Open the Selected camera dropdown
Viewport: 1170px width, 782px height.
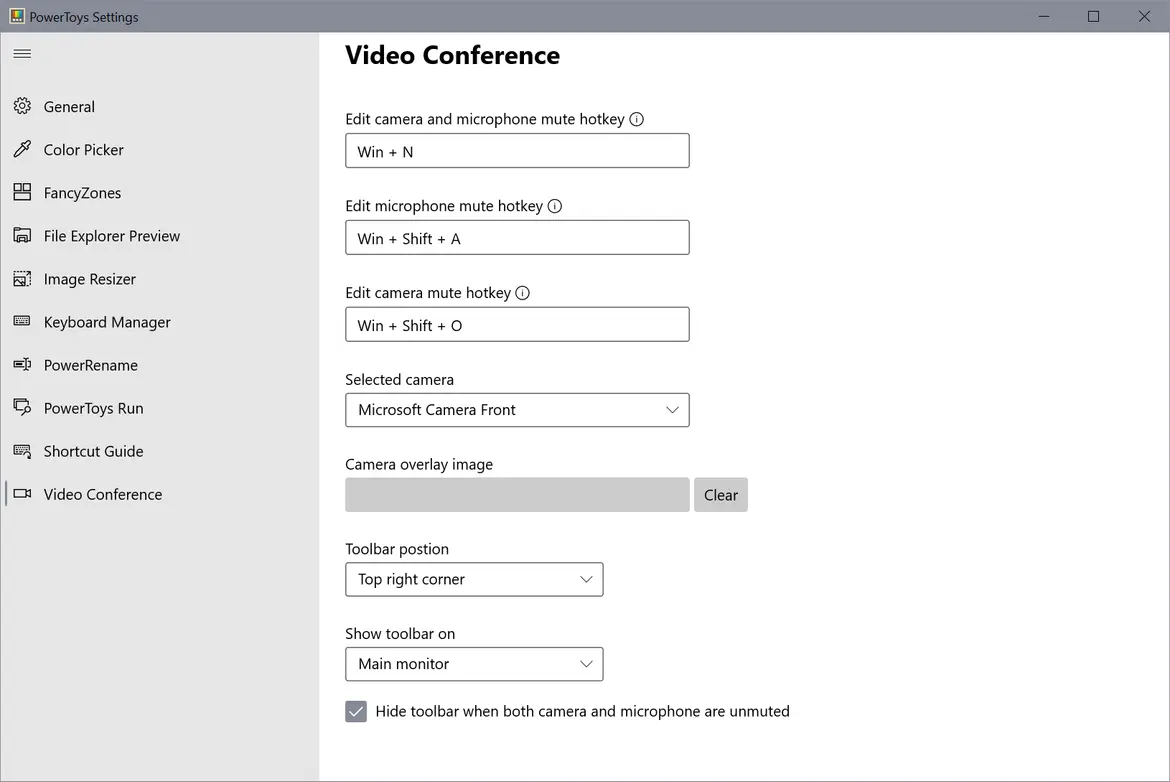517,410
